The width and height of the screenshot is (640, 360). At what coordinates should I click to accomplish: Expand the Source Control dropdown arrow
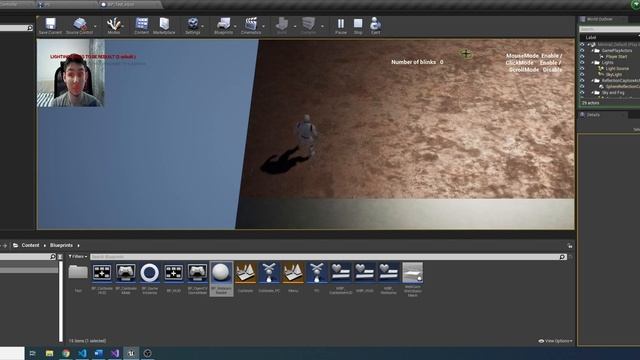click(95, 27)
